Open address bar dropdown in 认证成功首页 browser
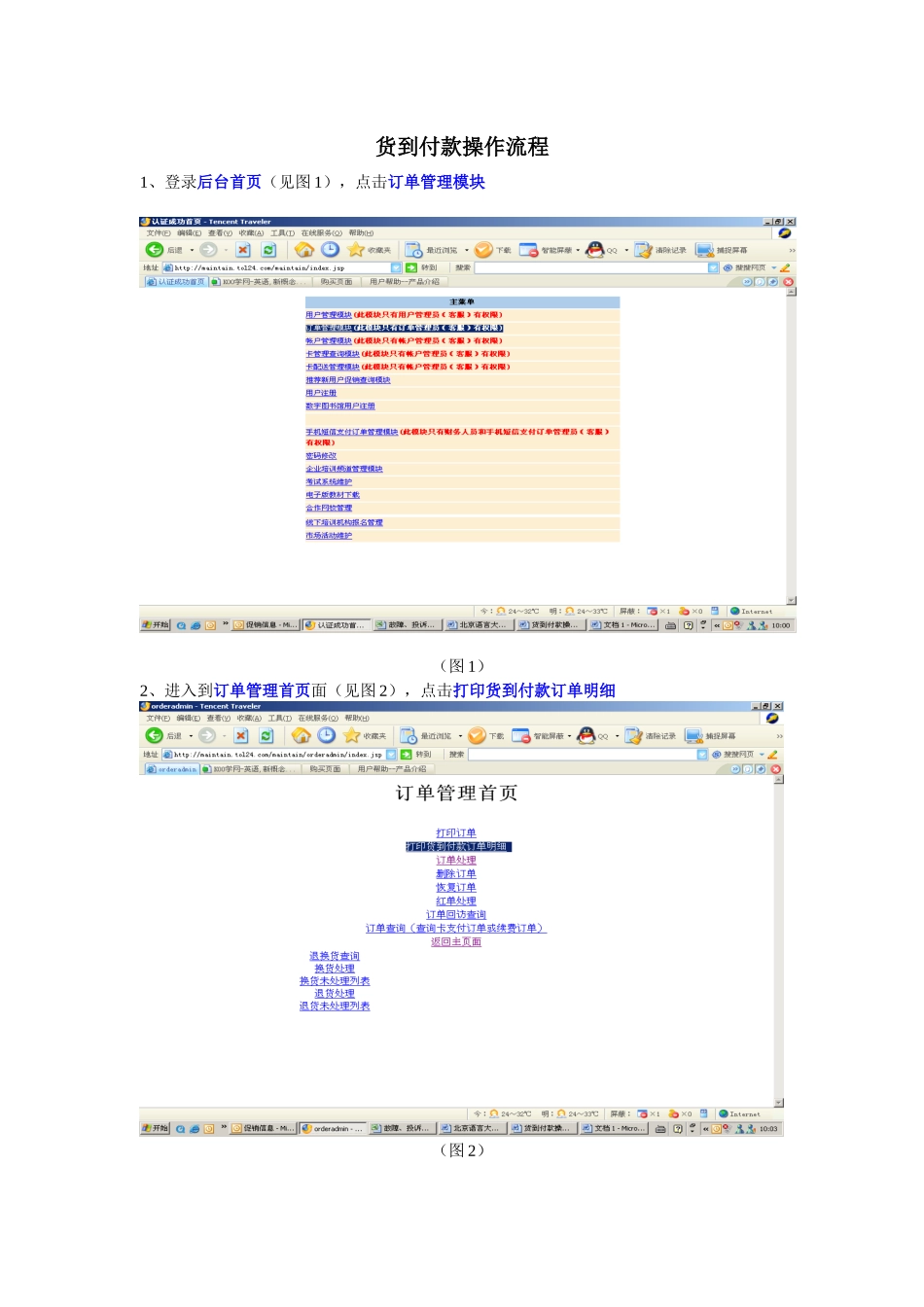The image size is (924, 1307). point(396,267)
